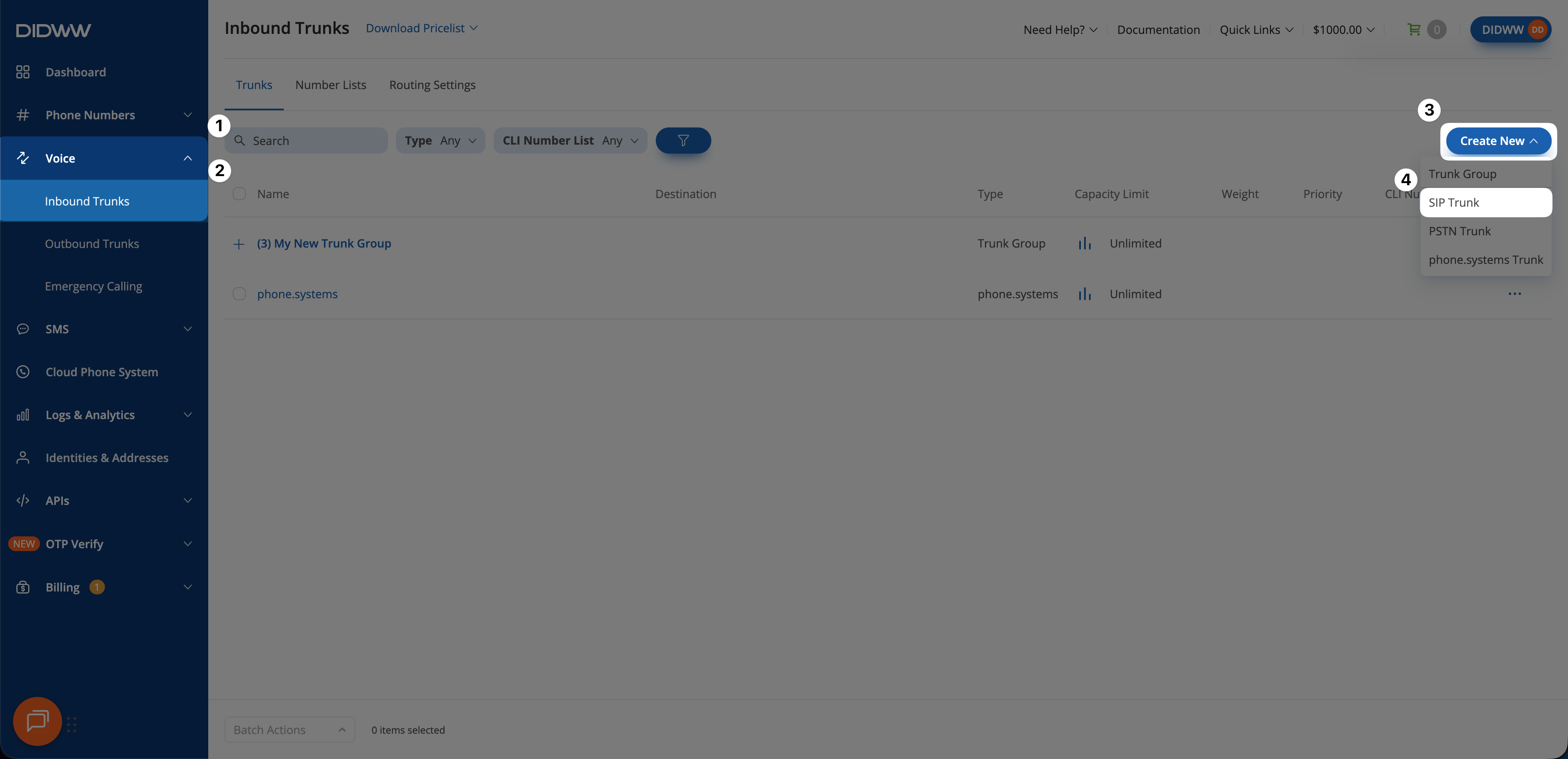Open the phone.systems trunk link
The image size is (1568, 759).
tap(297, 294)
